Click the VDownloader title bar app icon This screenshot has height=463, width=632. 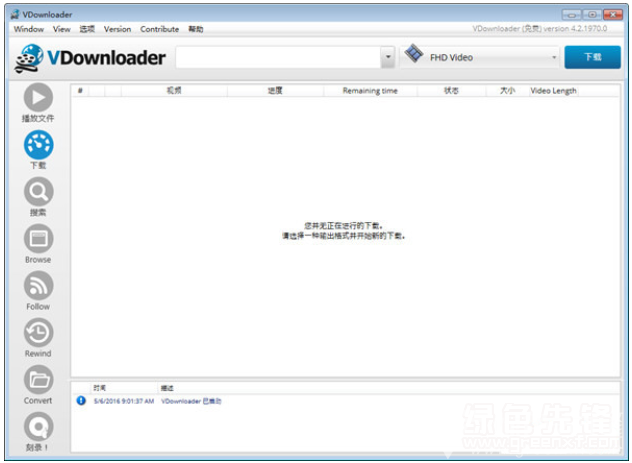15,15
